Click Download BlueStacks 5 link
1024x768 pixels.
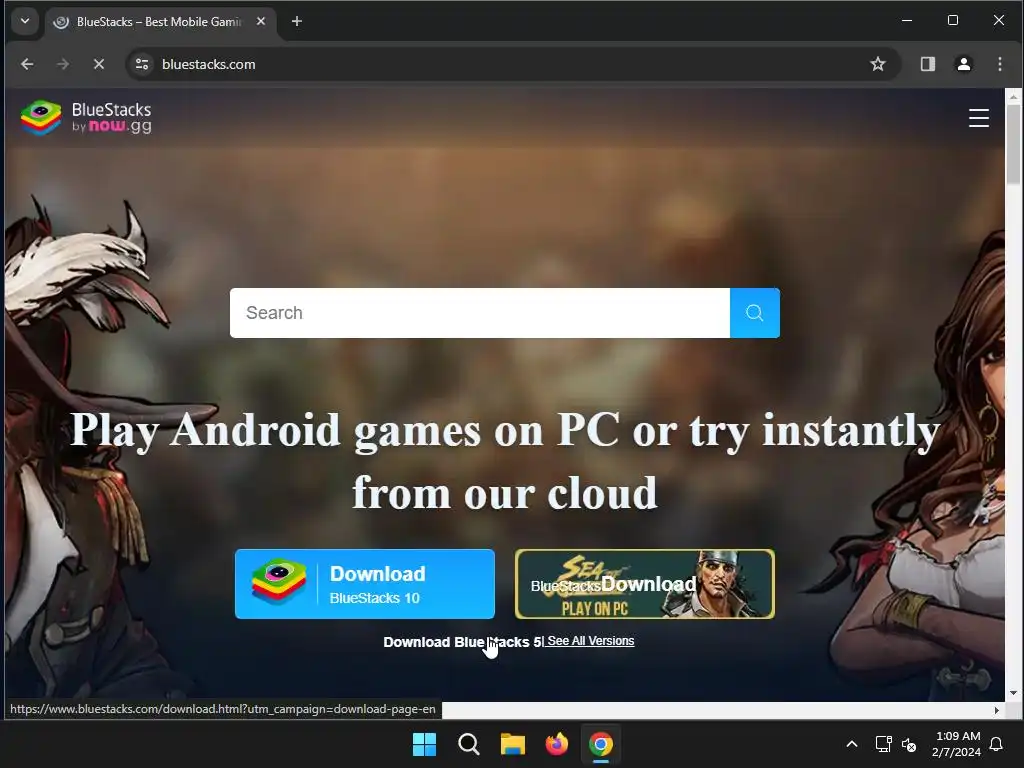click(x=462, y=642)
